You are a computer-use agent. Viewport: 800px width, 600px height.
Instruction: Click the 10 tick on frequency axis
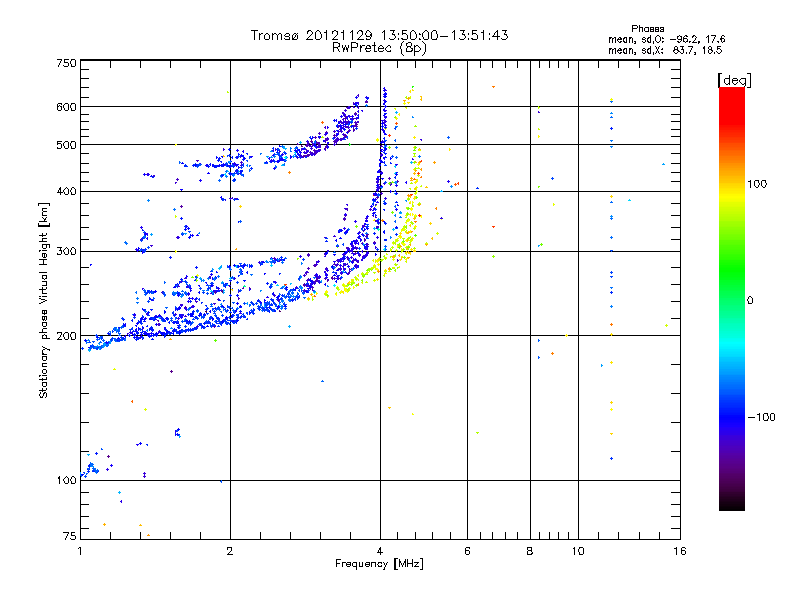tap(578, 552)
